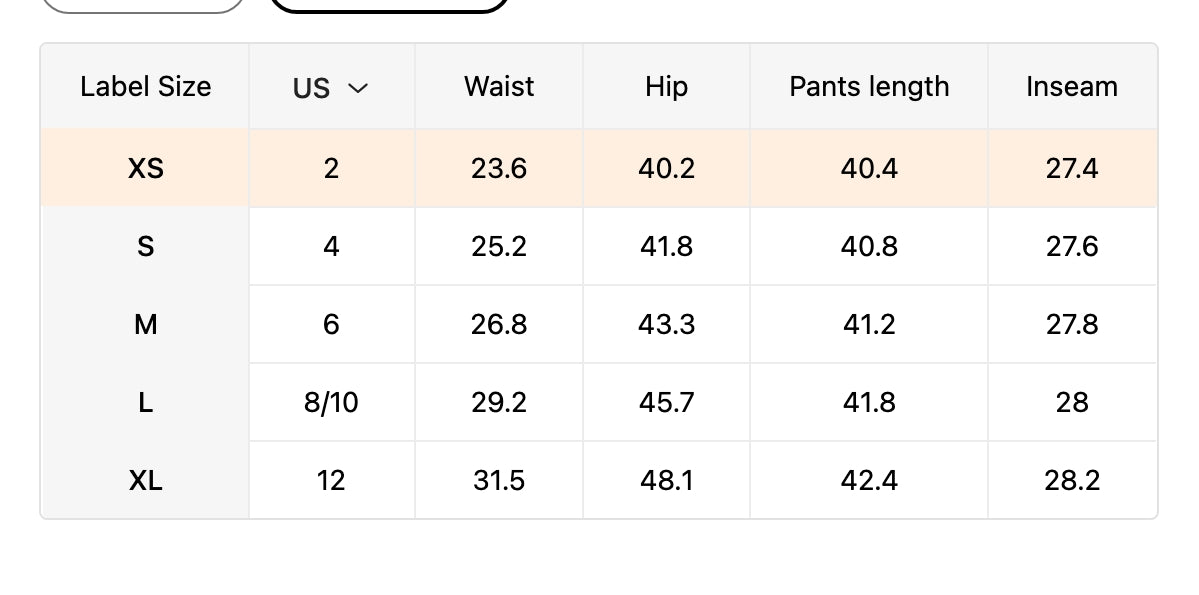This screenshot has height=595, width=1199.
Task: Click the 8/10 US size cell
Action: tap(331, 402)
